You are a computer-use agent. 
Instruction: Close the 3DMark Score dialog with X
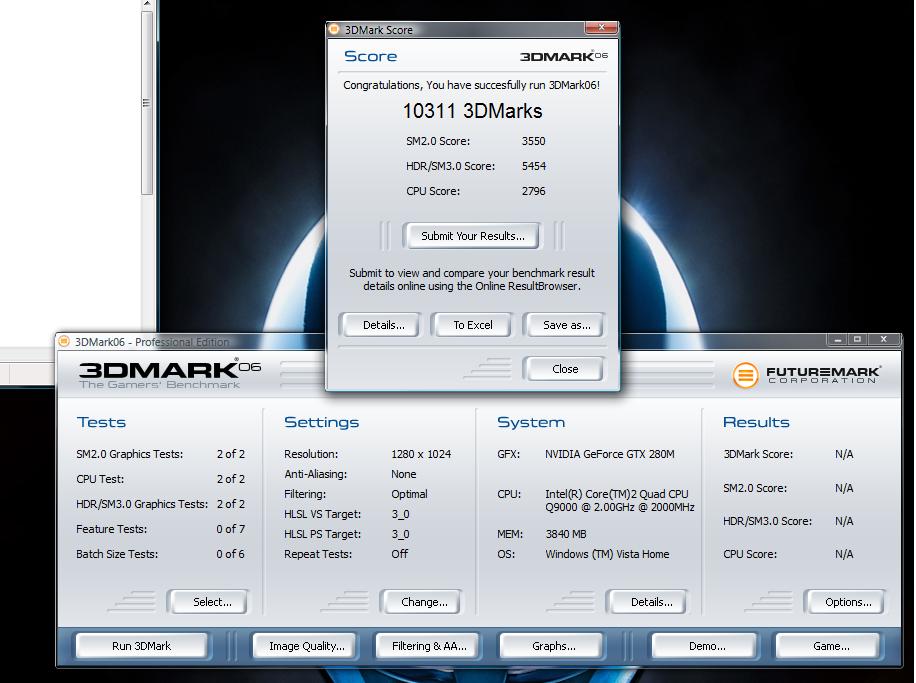tap(601, 27)
